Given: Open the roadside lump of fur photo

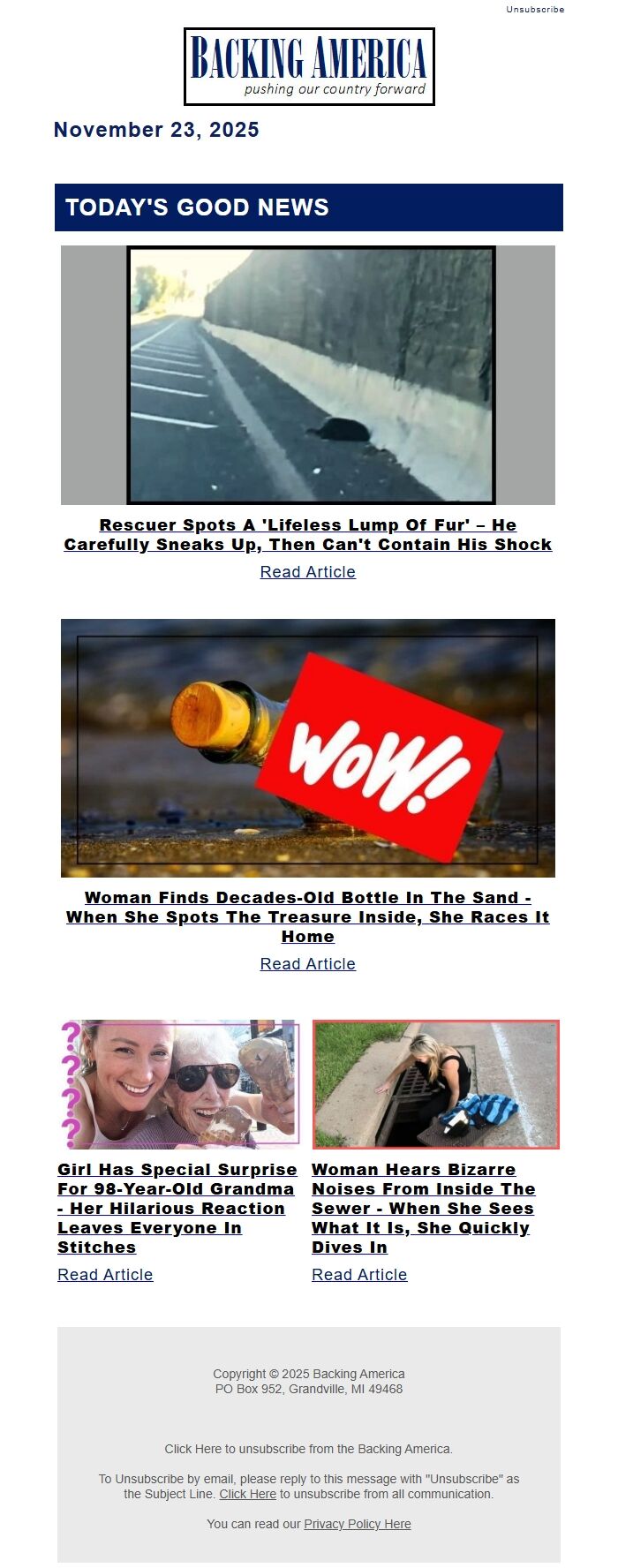Looking at the screenshot, I should pos(308,375).
